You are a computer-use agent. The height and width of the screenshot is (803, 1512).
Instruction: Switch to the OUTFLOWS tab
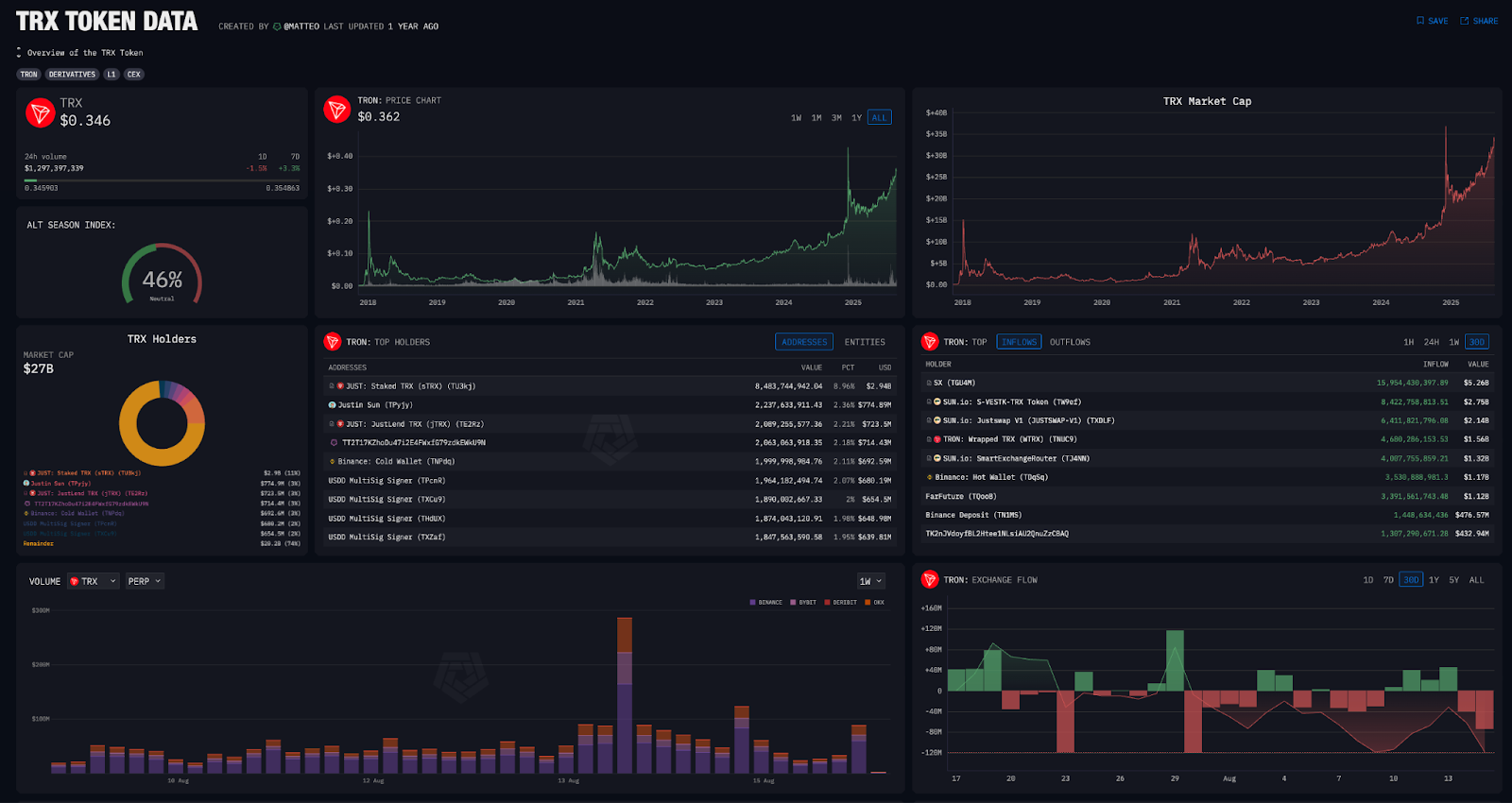1070,342
